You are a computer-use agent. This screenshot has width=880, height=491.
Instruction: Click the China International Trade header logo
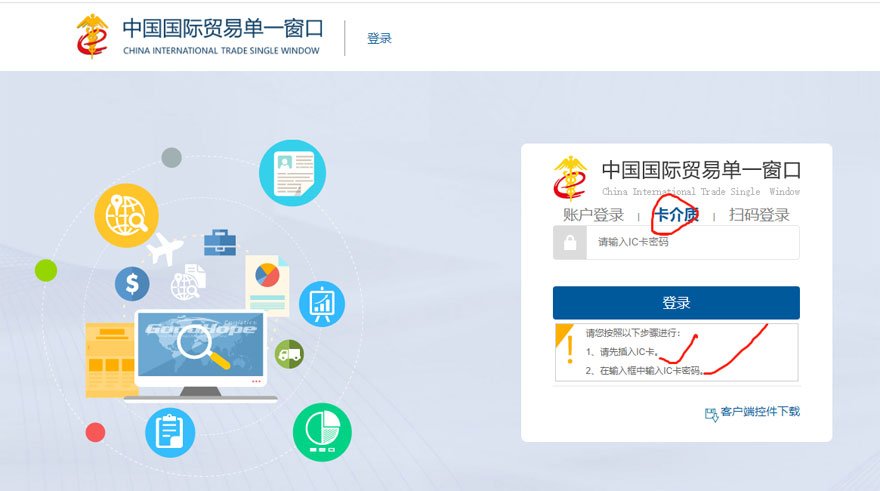[198, 36]
